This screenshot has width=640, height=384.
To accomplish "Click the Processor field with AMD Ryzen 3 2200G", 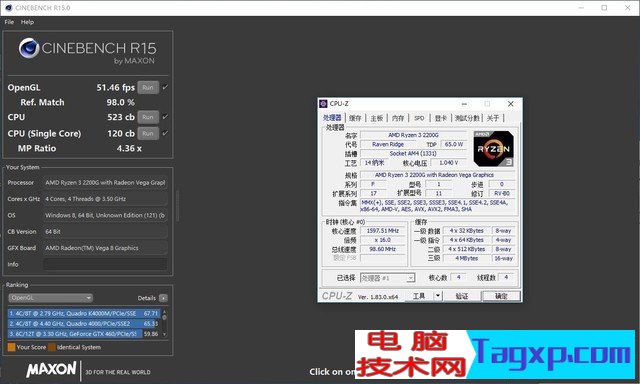I will pos(105,182).
